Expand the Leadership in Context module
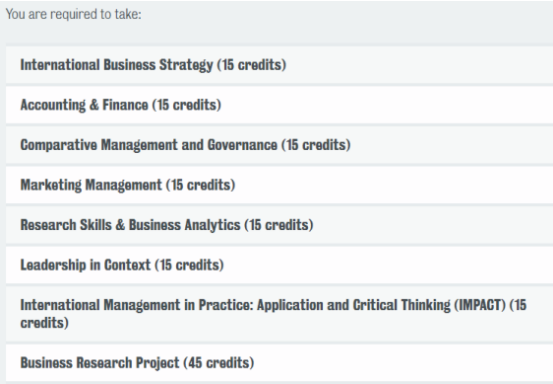Viewport: 553px width, 384px height. [279, 265]
